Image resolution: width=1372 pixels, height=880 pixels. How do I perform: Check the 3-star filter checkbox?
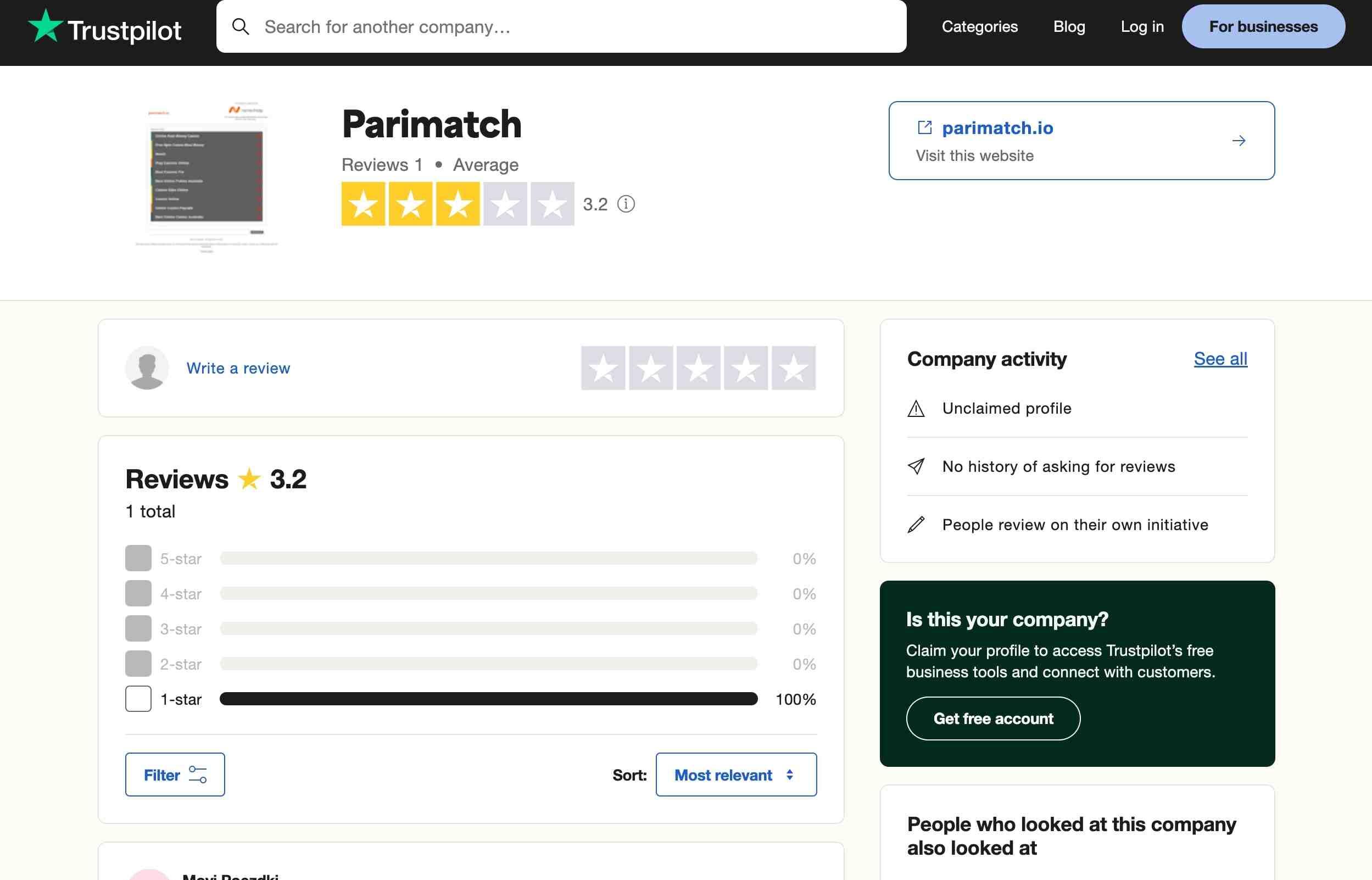click(x=138, y=628)
